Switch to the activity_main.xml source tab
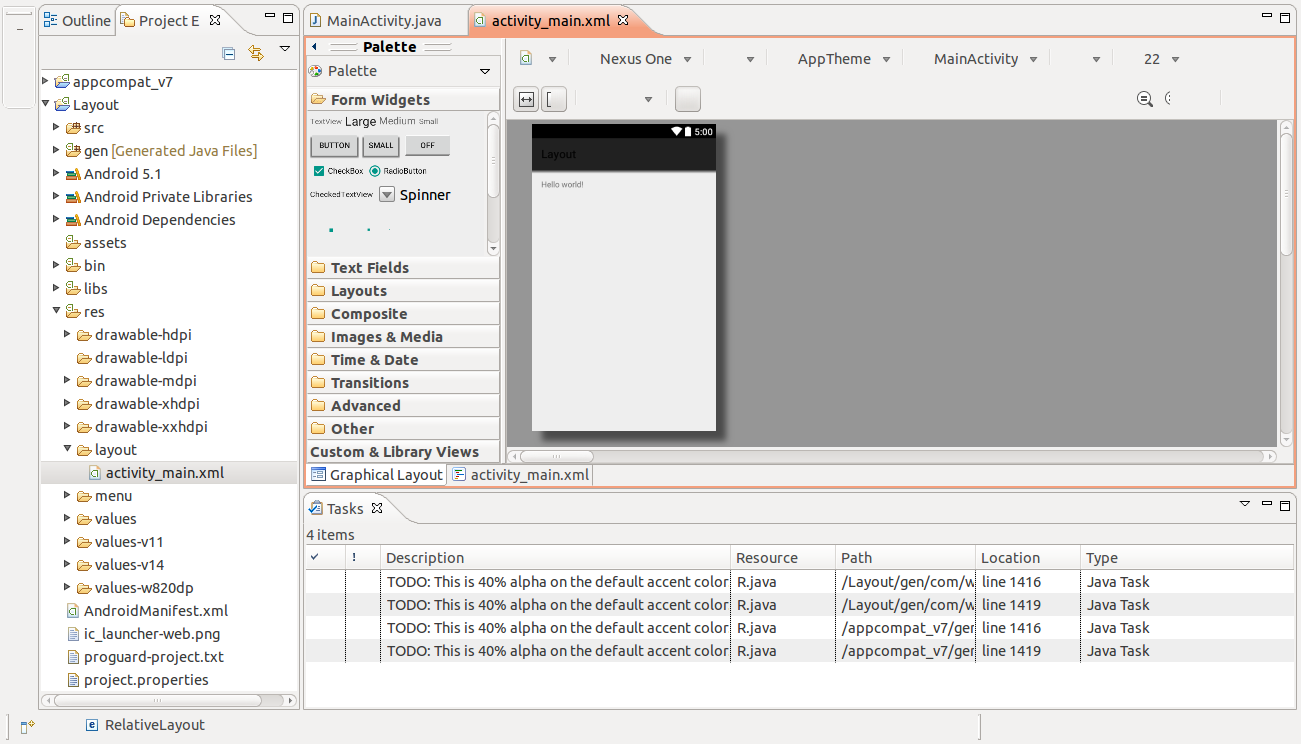 521,475
